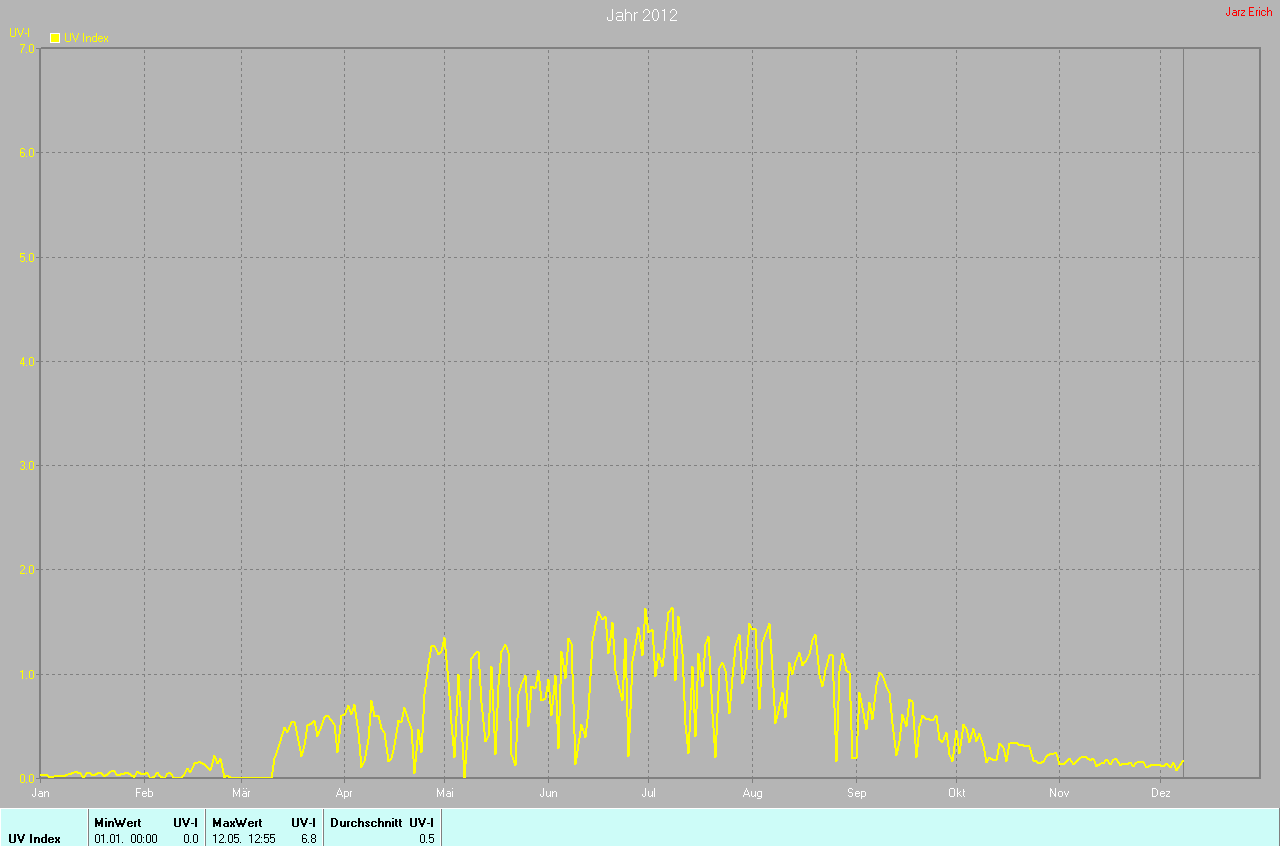
Task: Click the chart title 'Jahr 2012'
Action: (x=642, y=15)
